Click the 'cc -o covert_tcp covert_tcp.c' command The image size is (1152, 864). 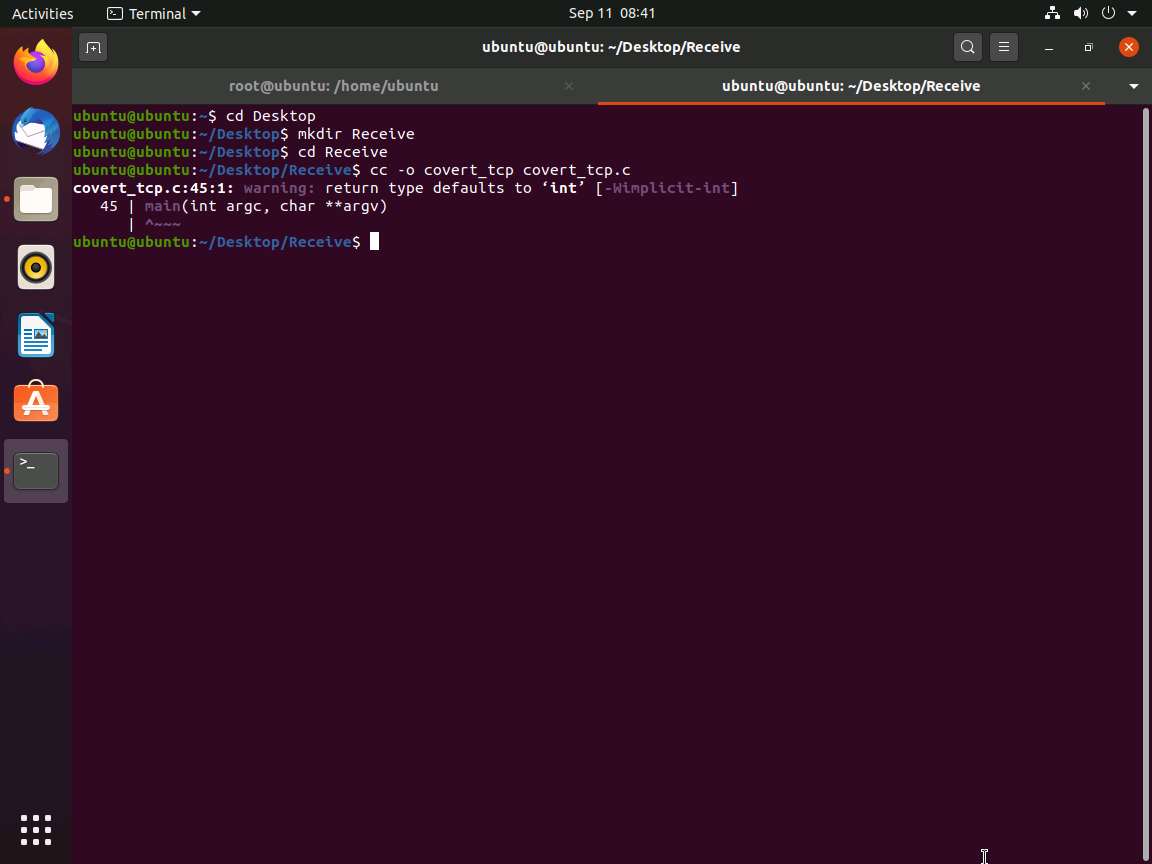click(x=500, y=170)
